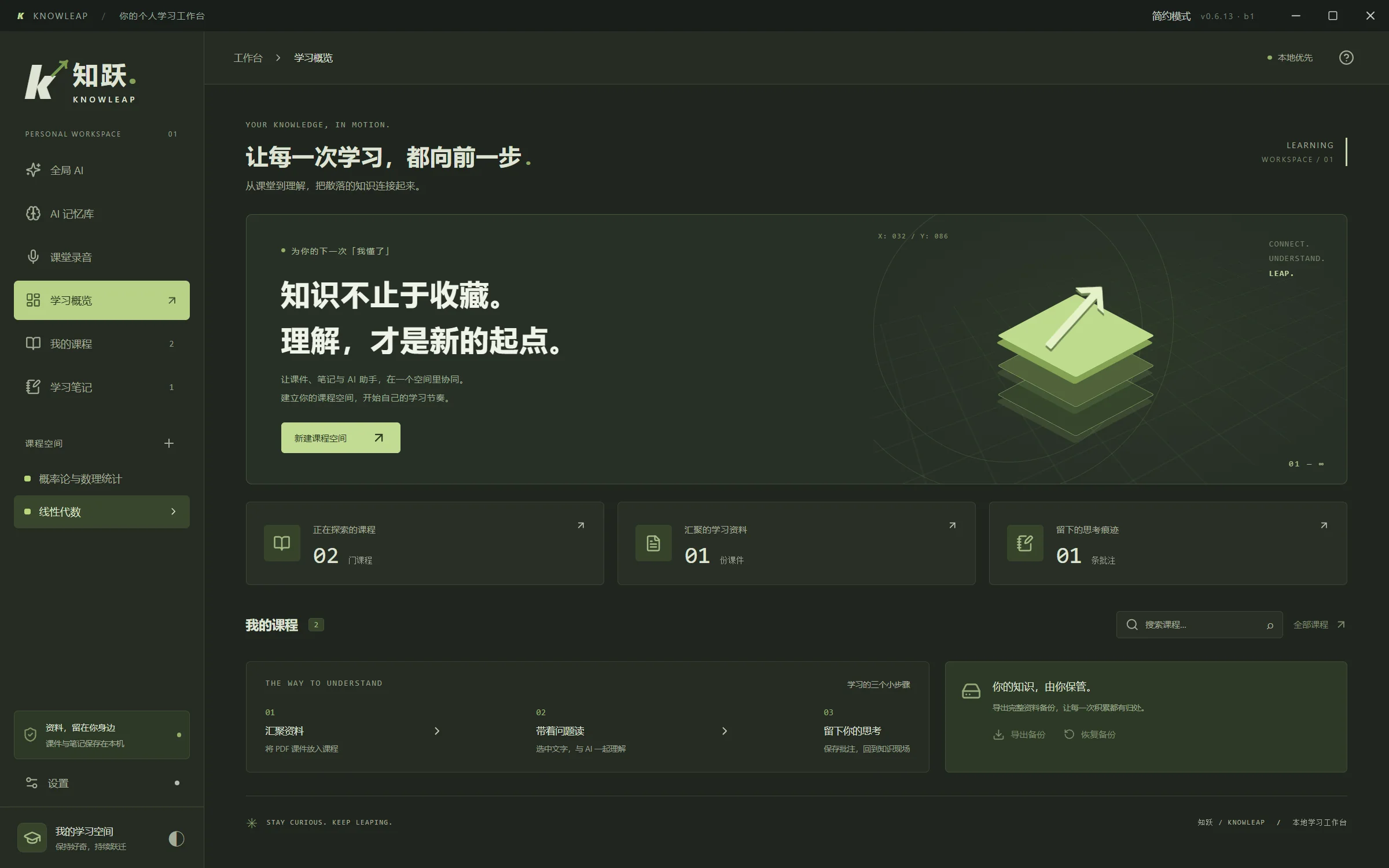This screenshot has width=1389, height=868.
Task: Click the small K icon in title bar
Action: click(x=21, y=16)
